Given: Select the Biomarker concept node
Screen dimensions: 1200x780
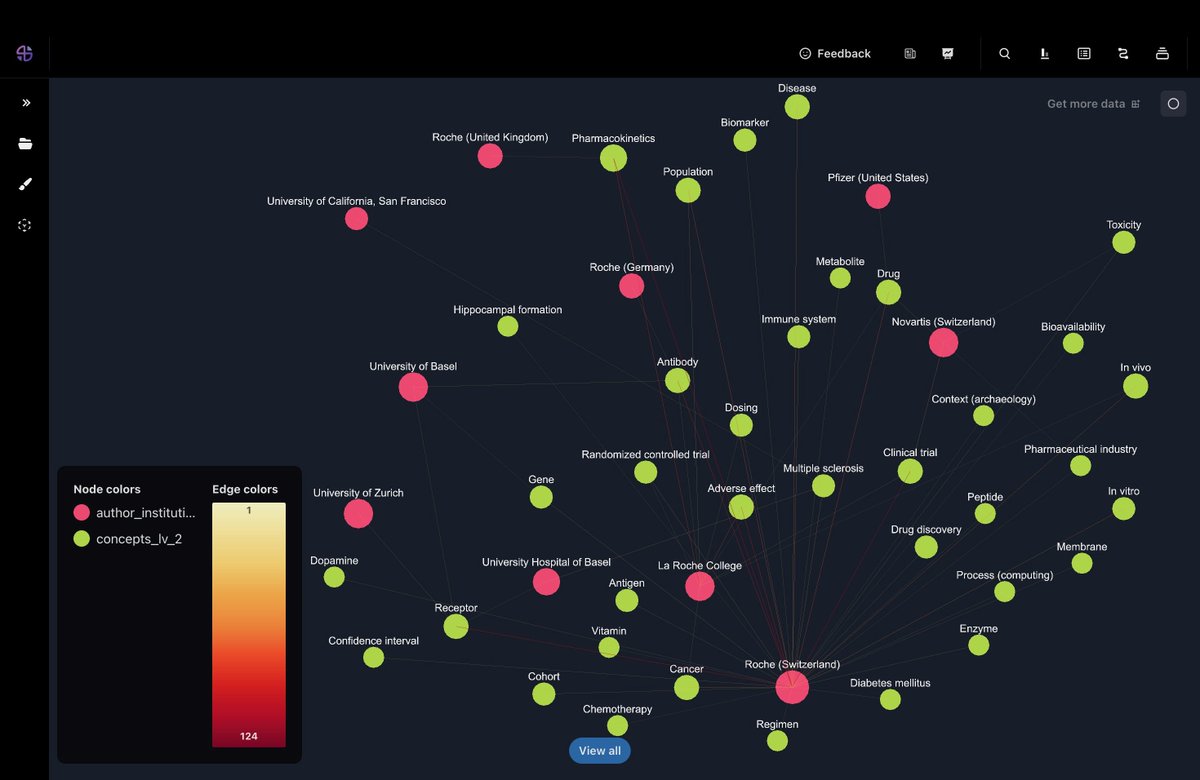Looking at the screenshot, I should [745, 141].
